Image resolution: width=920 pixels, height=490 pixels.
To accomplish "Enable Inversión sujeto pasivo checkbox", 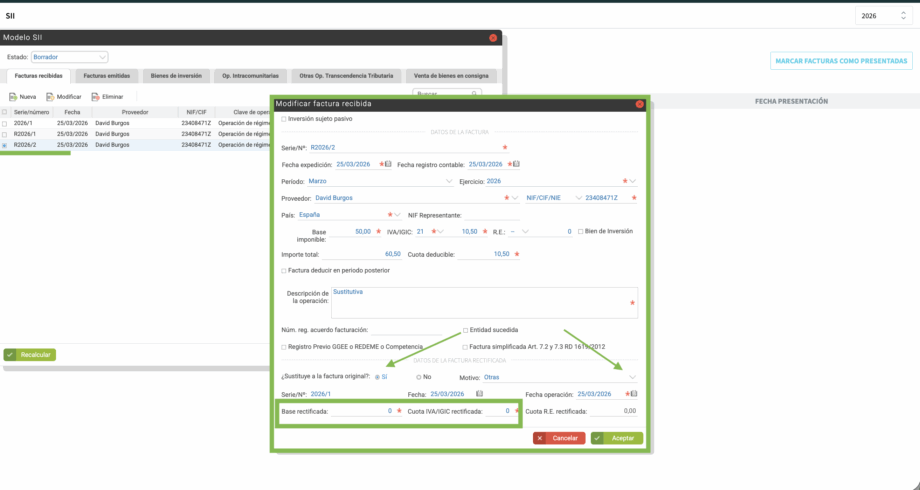I will click(285, 120).
